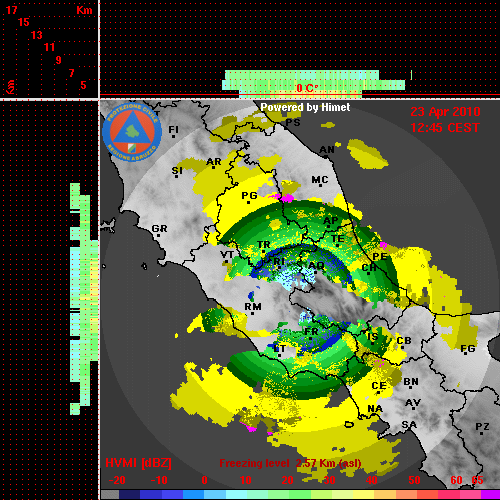This screenshot has width=500, height=500.
Task: Click the '17' height axis label
Action: click(11, 10)
